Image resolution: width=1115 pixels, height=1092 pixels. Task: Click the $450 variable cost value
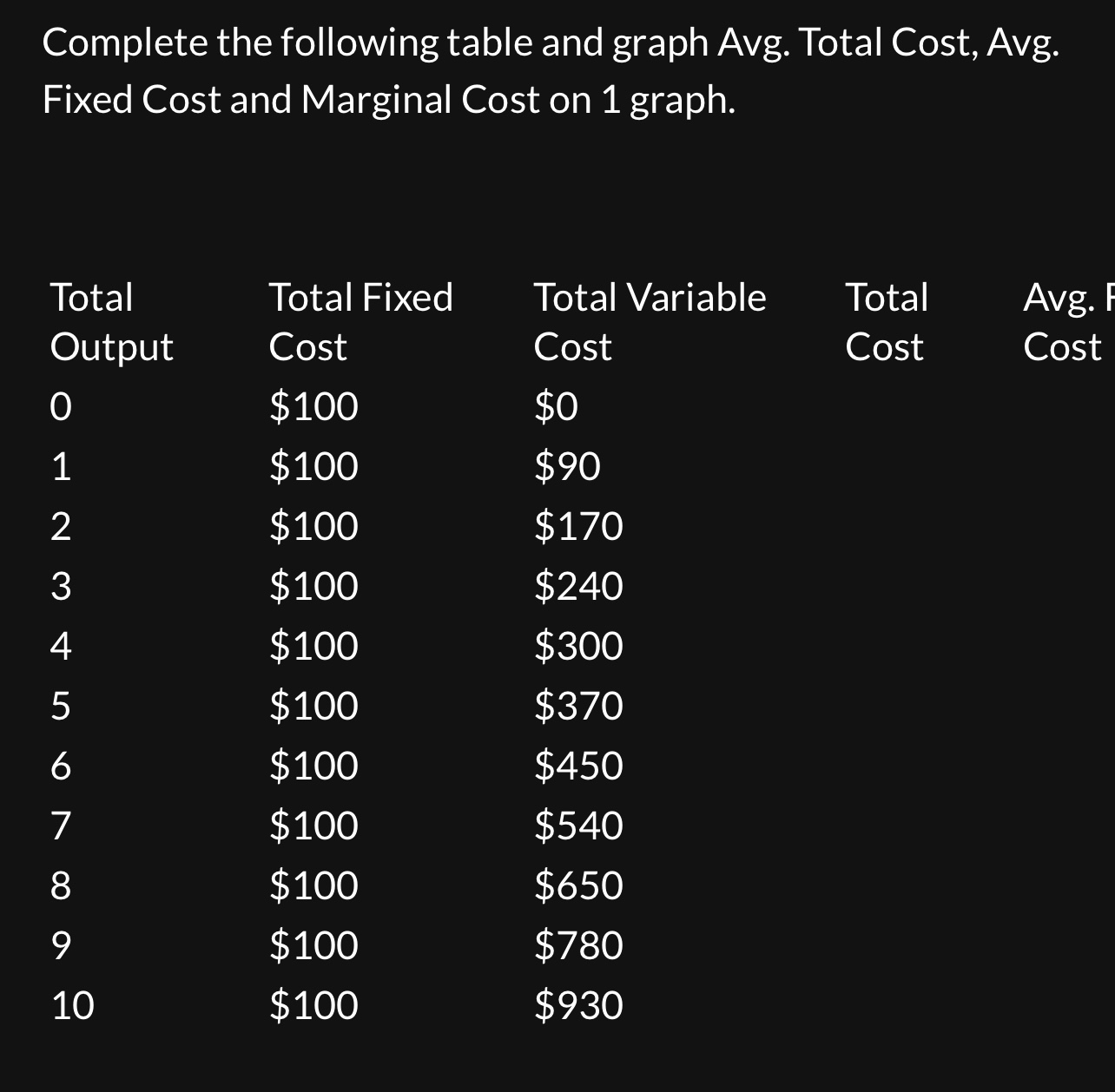click(x=578, y=766)
